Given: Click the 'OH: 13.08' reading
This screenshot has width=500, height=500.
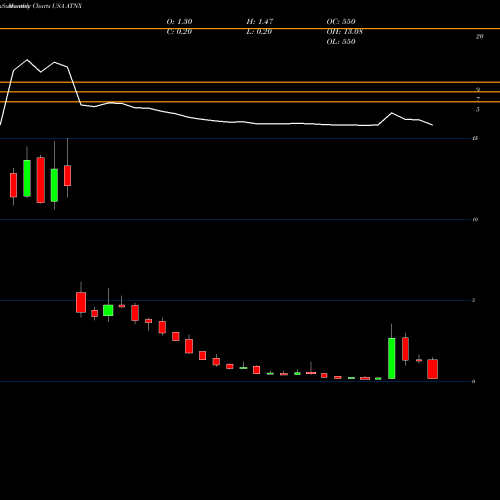Looking at the screenshot, I should pos(345,32).
